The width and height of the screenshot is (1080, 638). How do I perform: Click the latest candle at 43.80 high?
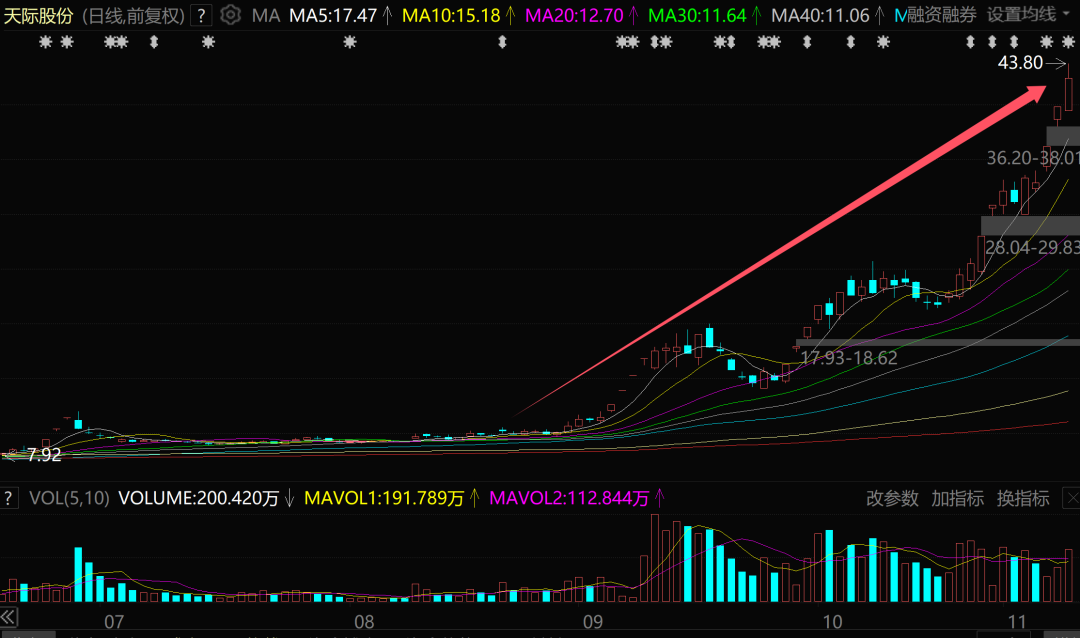(1069, 92)
